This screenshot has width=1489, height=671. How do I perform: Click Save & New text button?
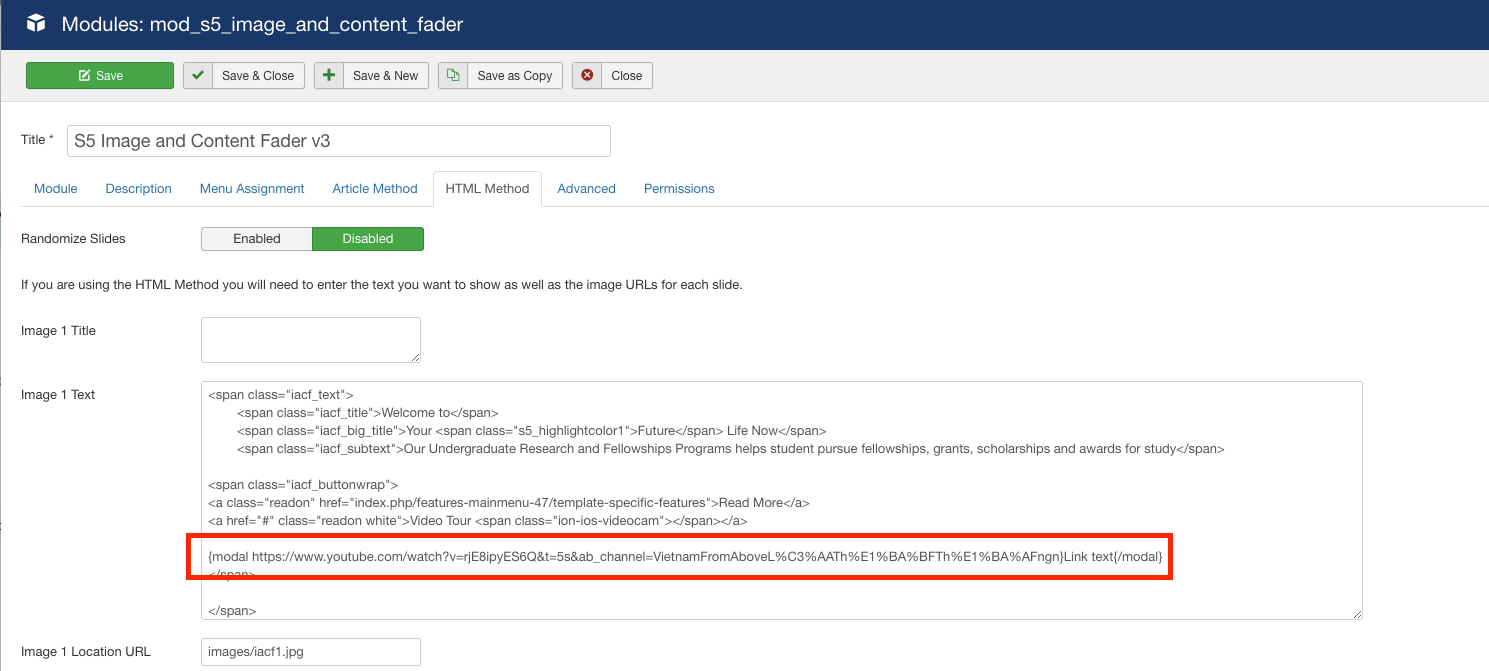[386, 76]
